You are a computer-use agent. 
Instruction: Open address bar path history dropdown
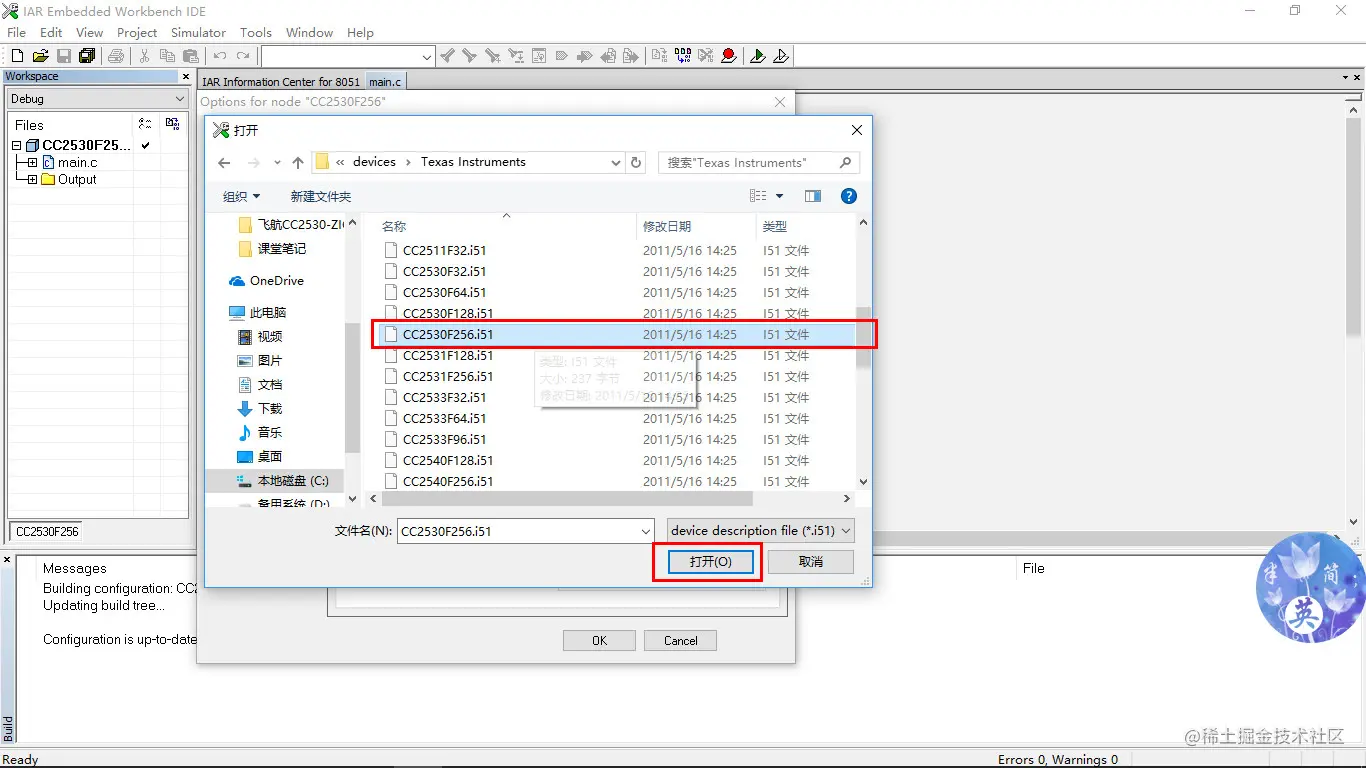click(615, 162)
